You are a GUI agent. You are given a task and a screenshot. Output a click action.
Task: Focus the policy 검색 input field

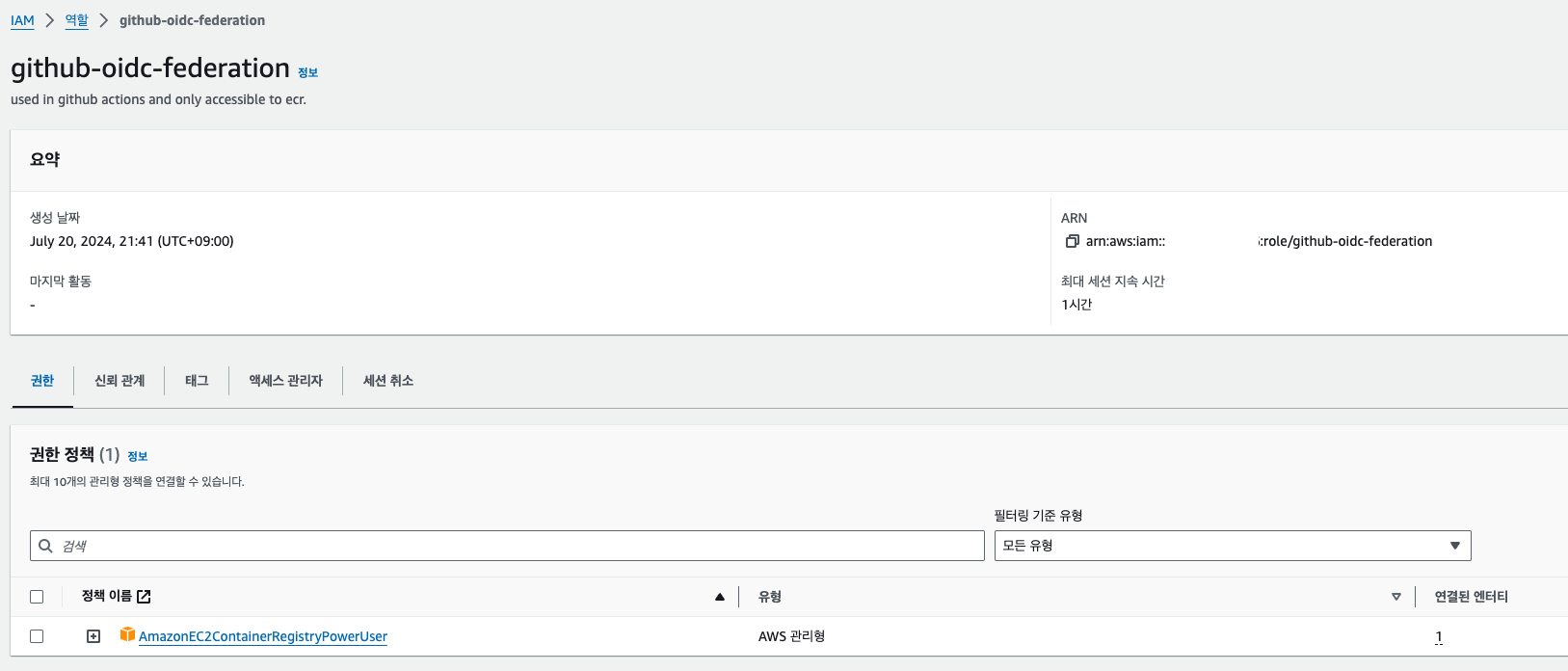coord(507,546)
